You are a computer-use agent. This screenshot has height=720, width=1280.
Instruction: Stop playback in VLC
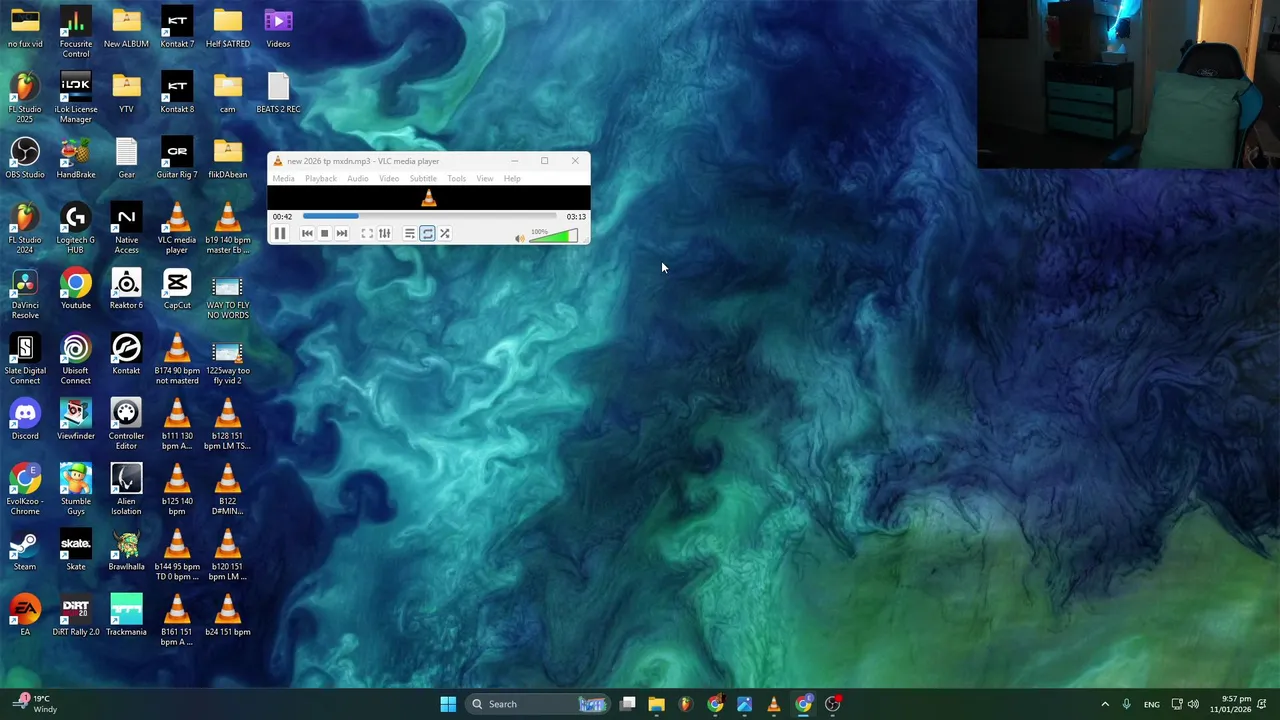[x=324, y=233]
